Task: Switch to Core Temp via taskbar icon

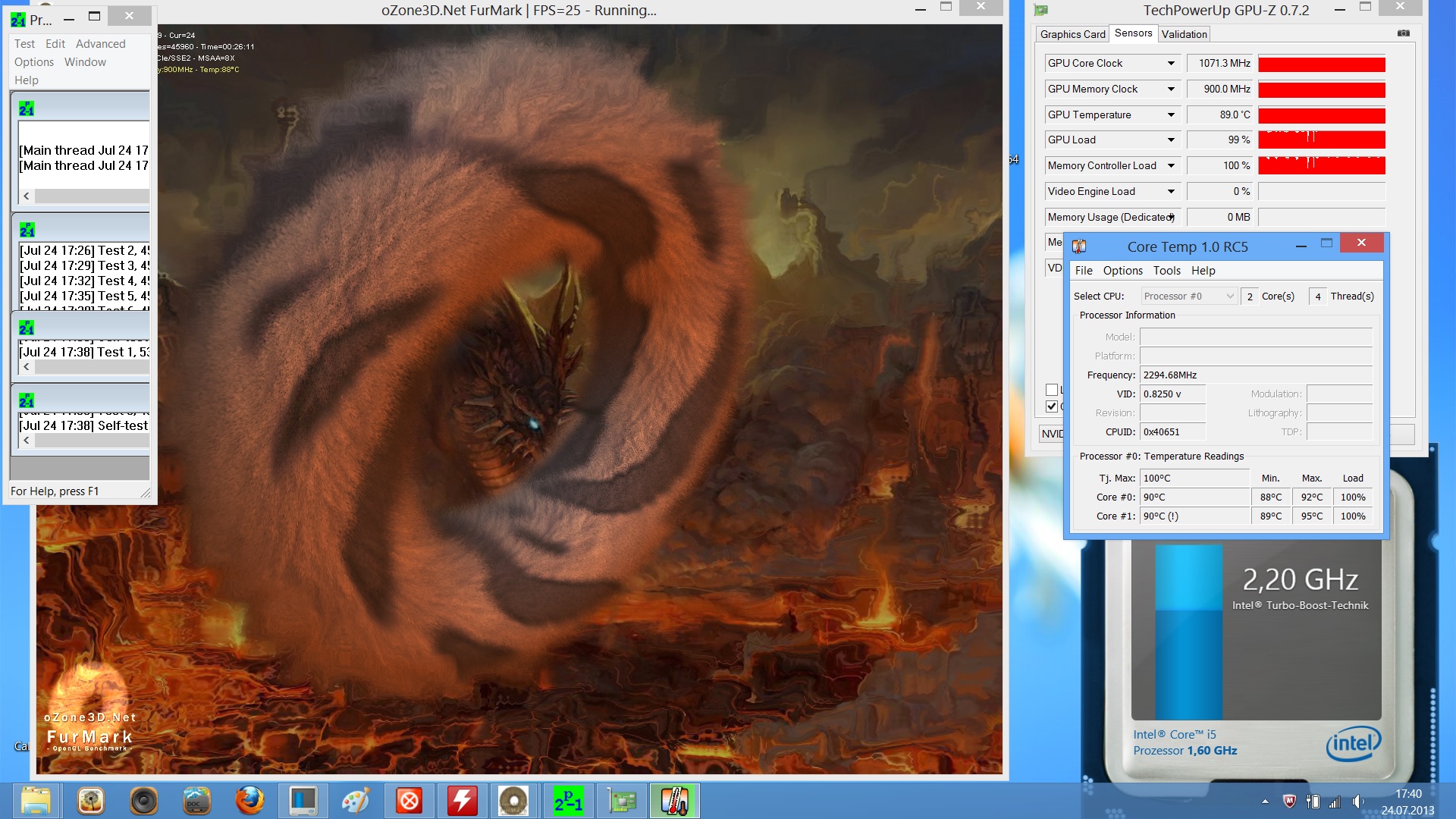Action: tap(674, 801)
